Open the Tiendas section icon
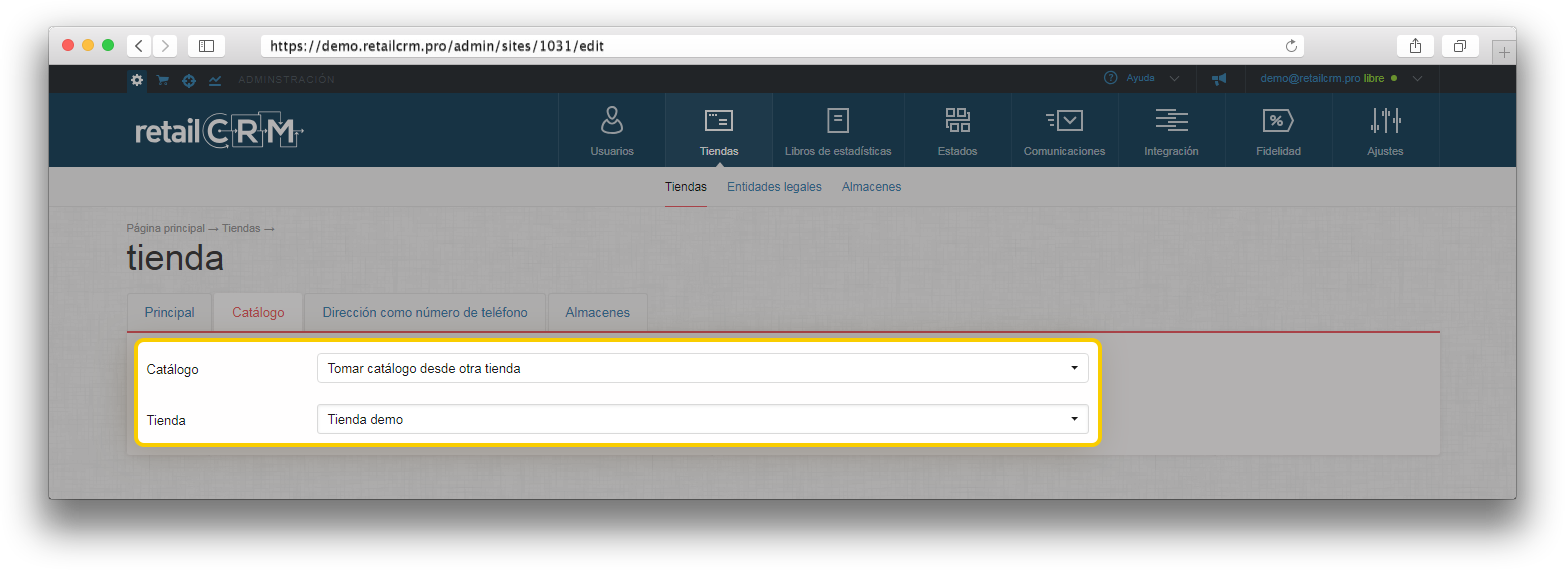The width and height of the screenshot is (1565, 570). click(x=719, y=121)
